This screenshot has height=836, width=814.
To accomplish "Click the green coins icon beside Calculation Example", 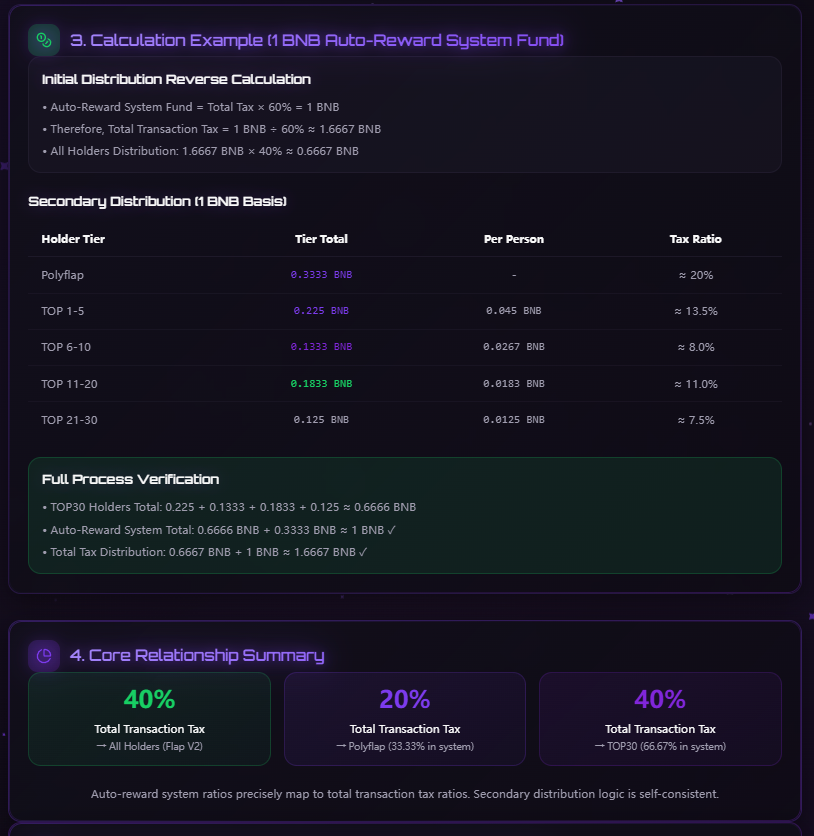I will [x=44, y=40].
